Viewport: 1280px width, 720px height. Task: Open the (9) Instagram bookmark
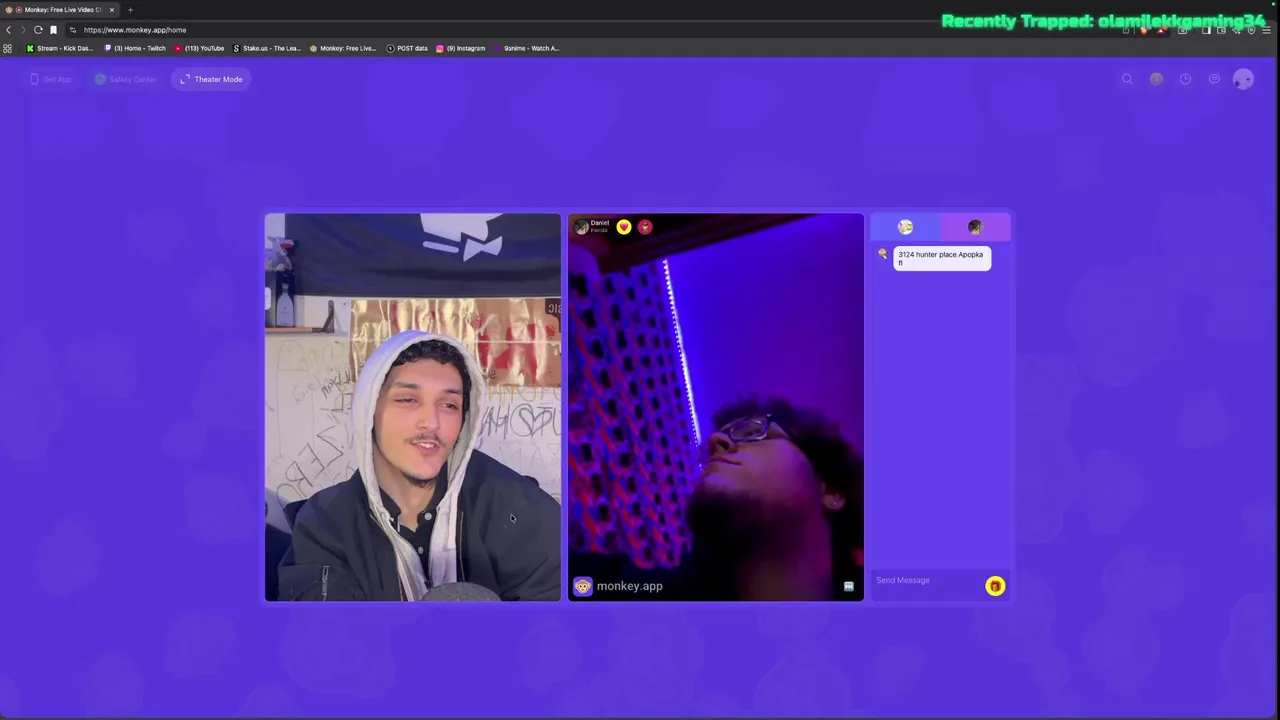[x=461, y=48]
